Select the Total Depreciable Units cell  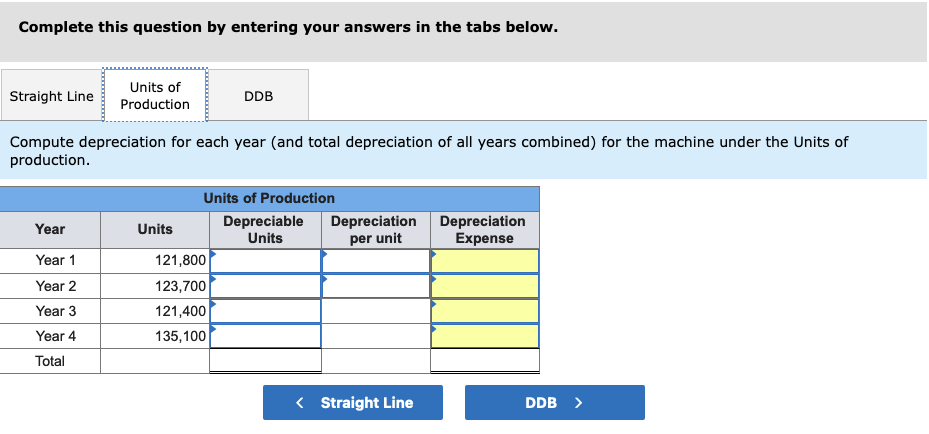pos(265,361)
